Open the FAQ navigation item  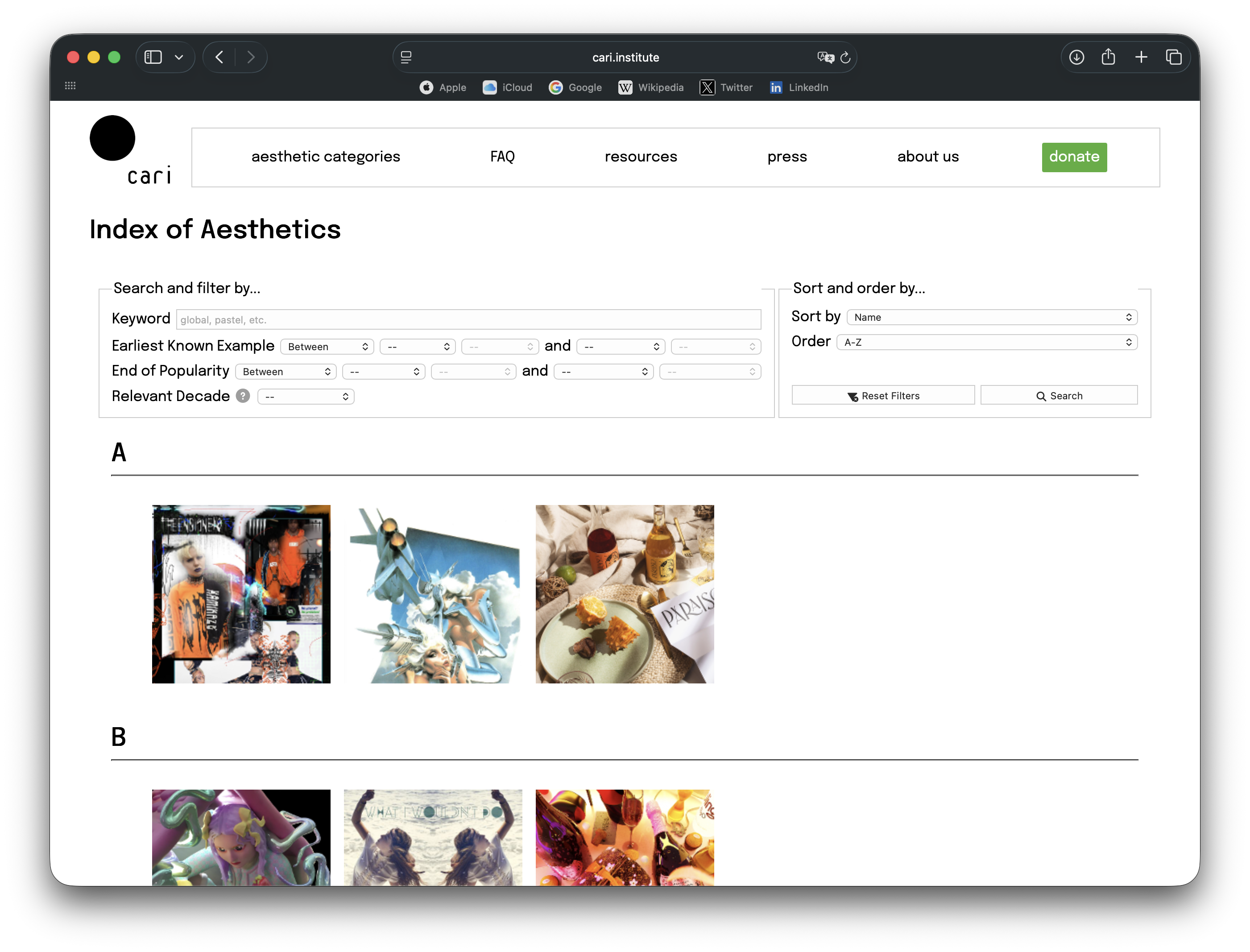502,157
